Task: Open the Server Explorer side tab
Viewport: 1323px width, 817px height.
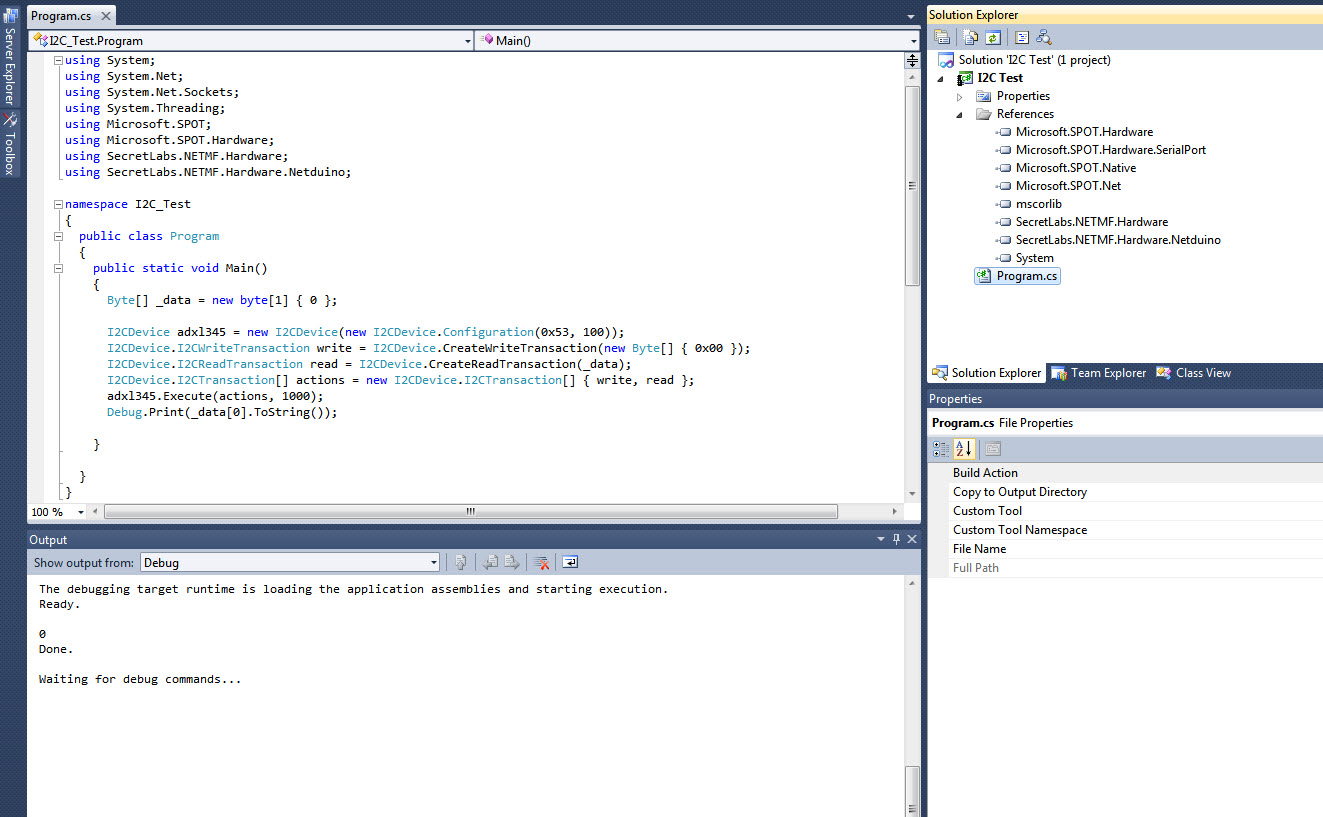Action: point(9,58)
